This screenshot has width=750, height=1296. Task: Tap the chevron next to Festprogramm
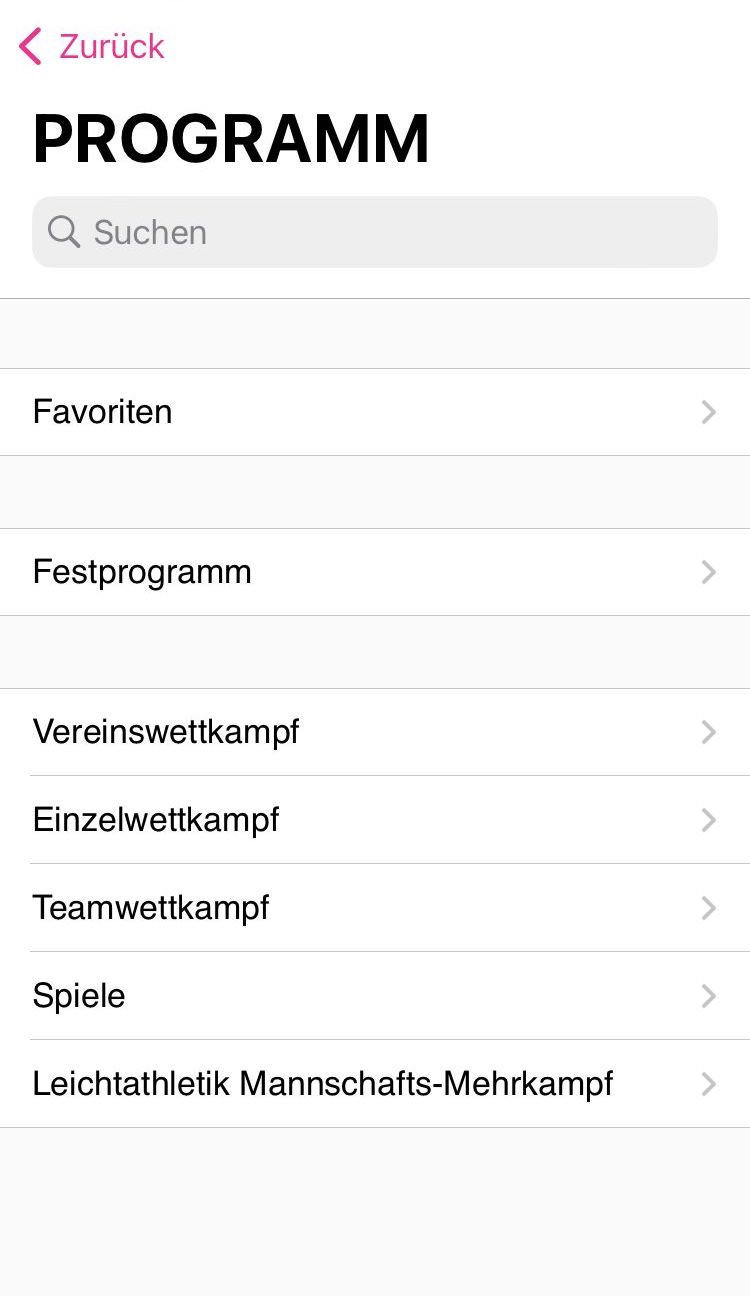709,572
